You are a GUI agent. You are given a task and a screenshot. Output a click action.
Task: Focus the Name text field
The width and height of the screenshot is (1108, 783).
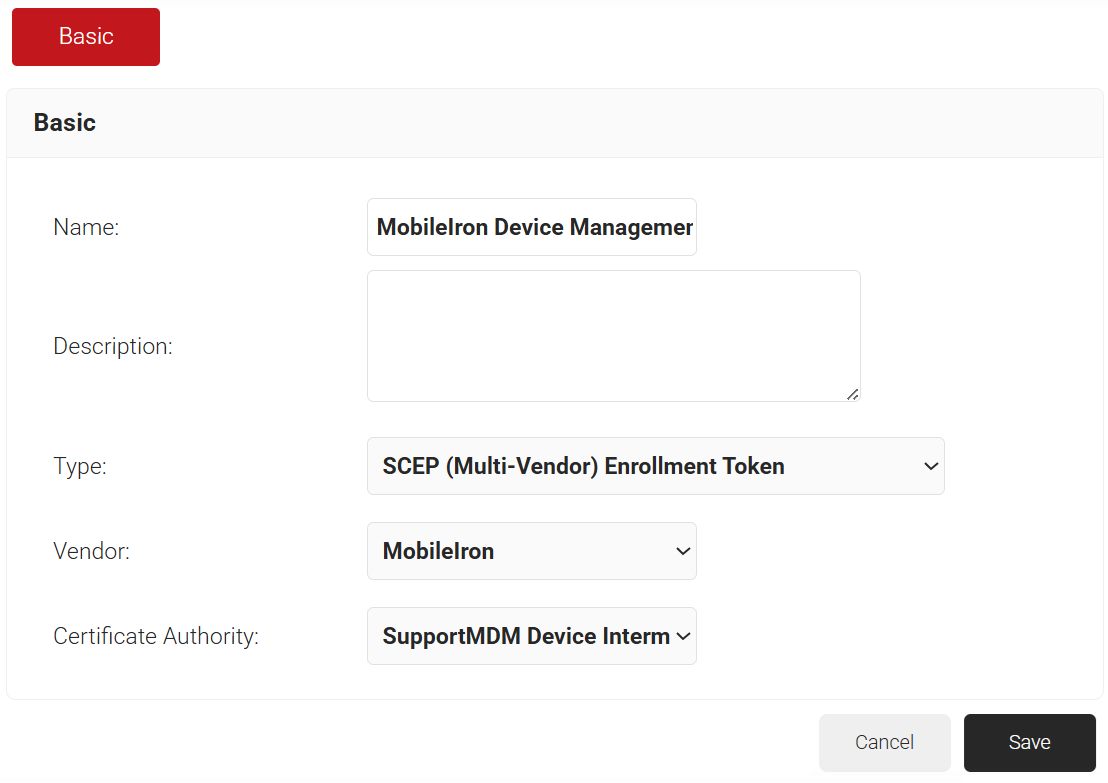click(x=532, y=227)
